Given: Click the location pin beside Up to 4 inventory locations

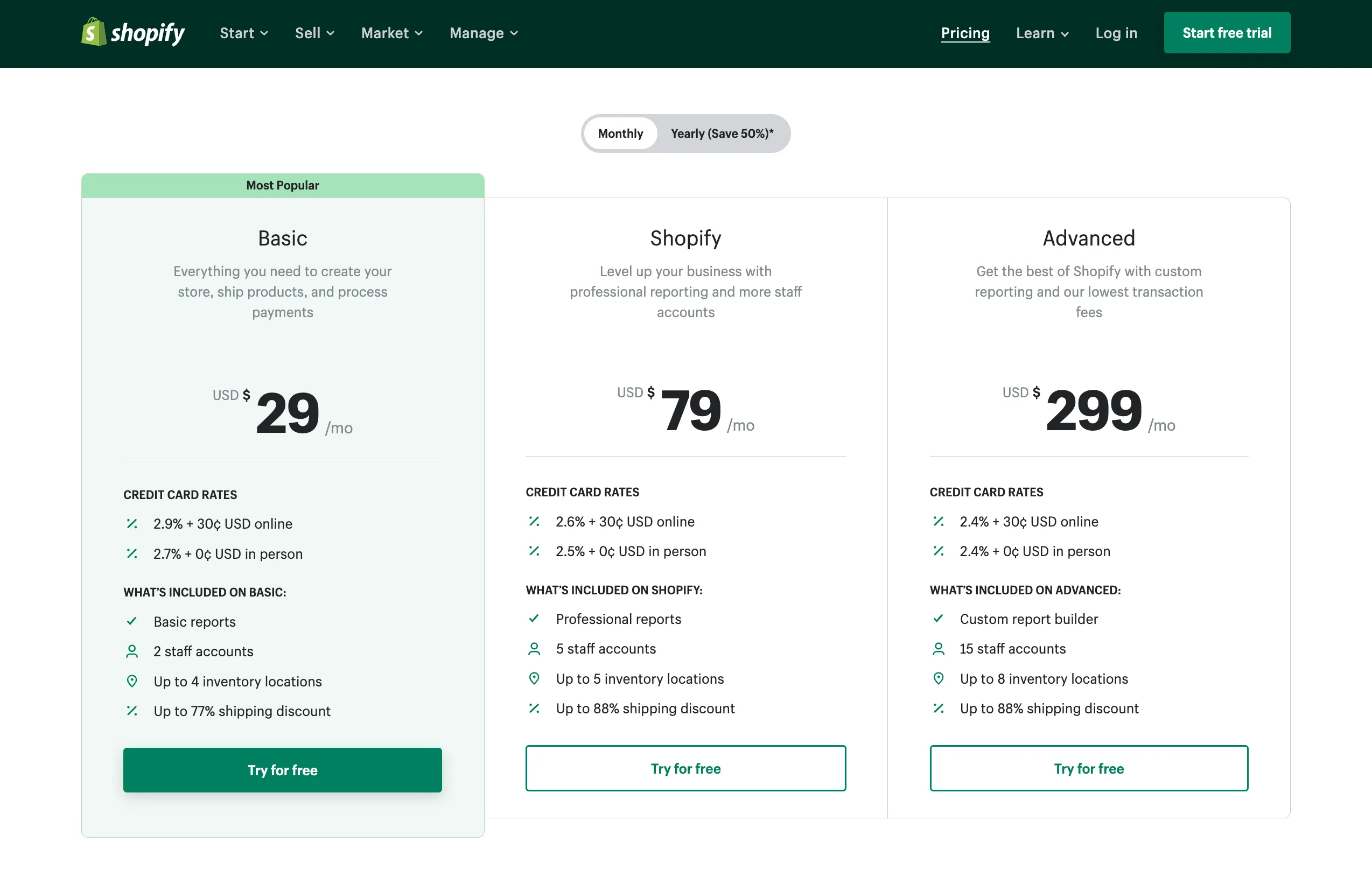Looking at the screenshot, I should (x=131, y=681).
